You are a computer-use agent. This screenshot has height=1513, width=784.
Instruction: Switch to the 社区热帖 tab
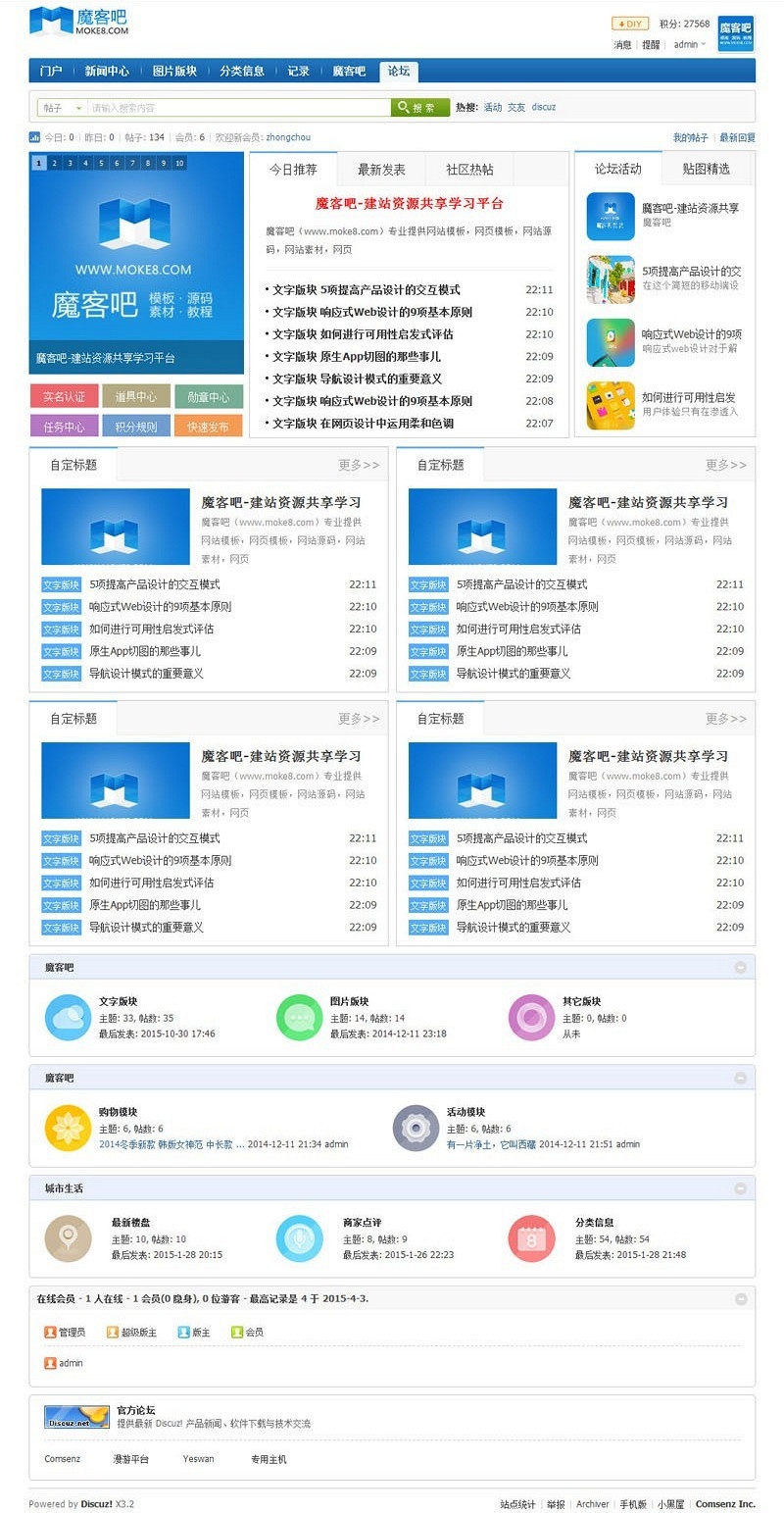click(x=470, y=169)
